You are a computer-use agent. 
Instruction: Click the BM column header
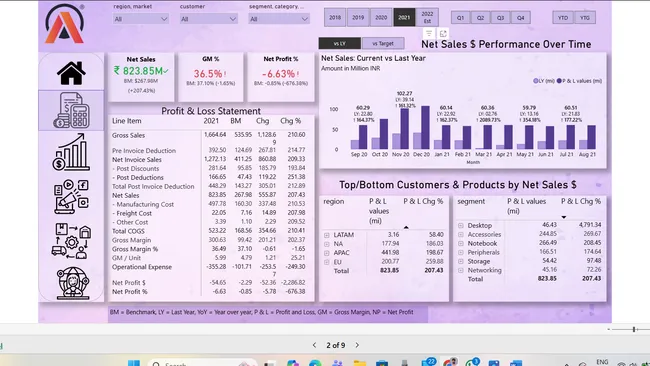pyautogui.click(x=236, y=121)
